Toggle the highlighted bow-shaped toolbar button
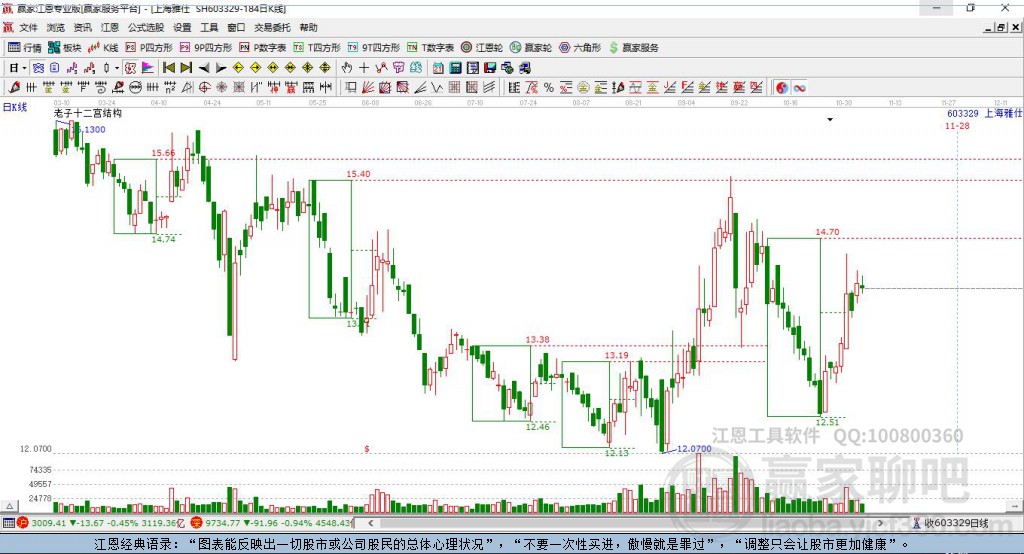 (39, 67)
